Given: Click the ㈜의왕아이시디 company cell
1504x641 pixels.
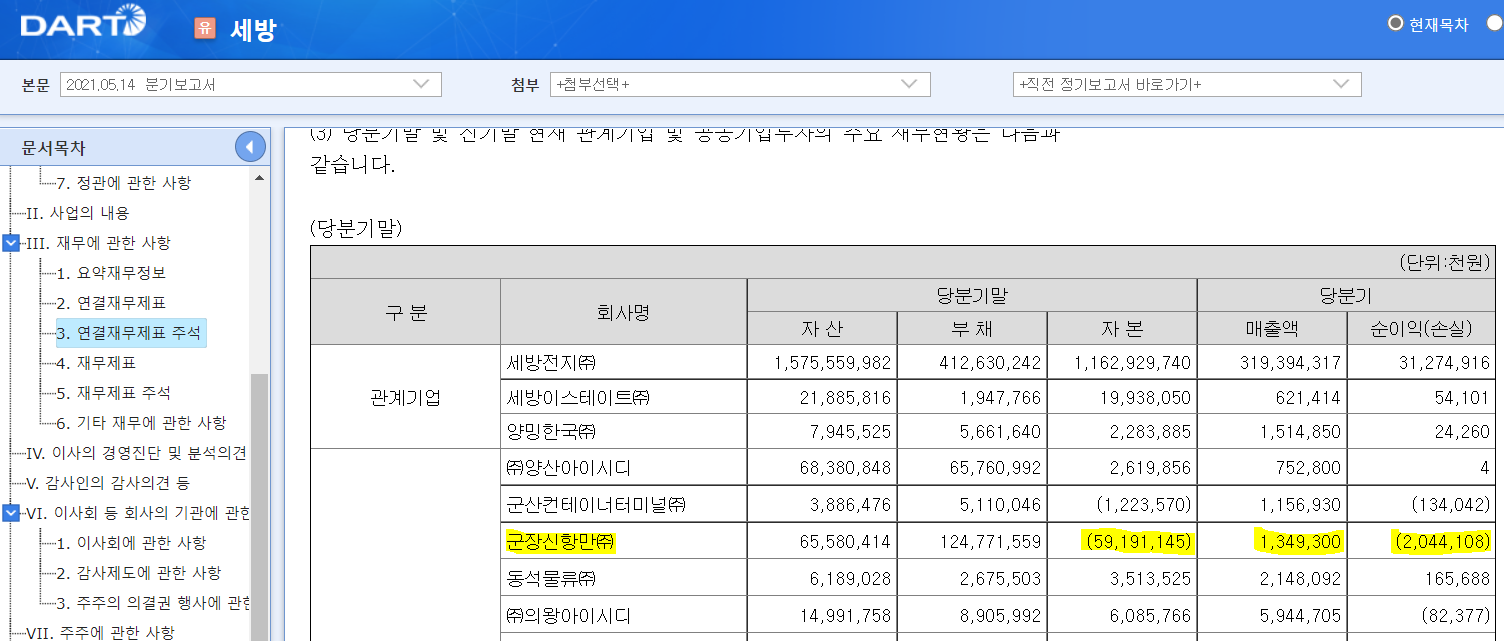Looking at the screenshot, I should click(623, 615).
